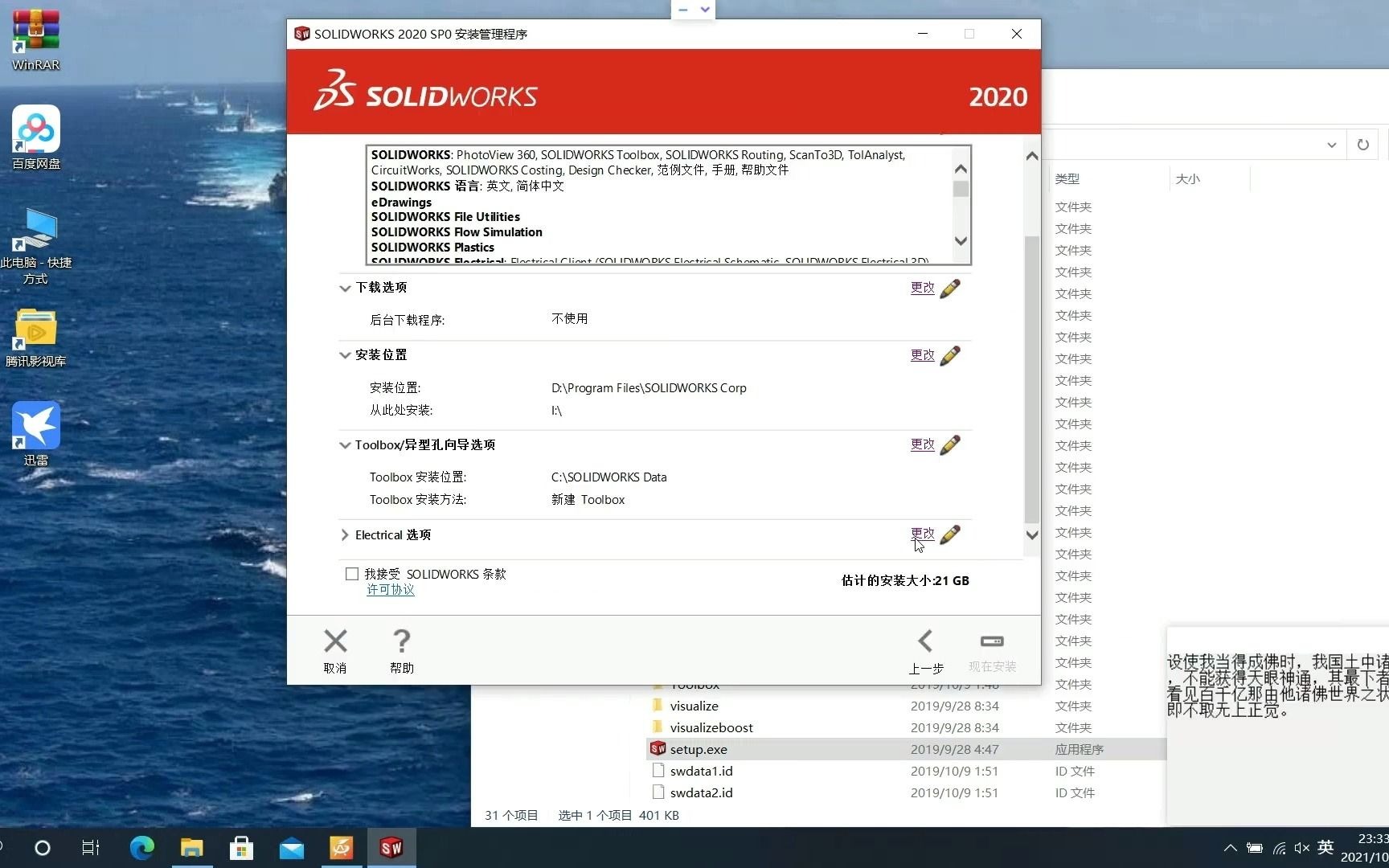This screenshot has width=1389, height=868.
Task: Click 更改 link for 安装位置
Action: (x=922, y=355)
